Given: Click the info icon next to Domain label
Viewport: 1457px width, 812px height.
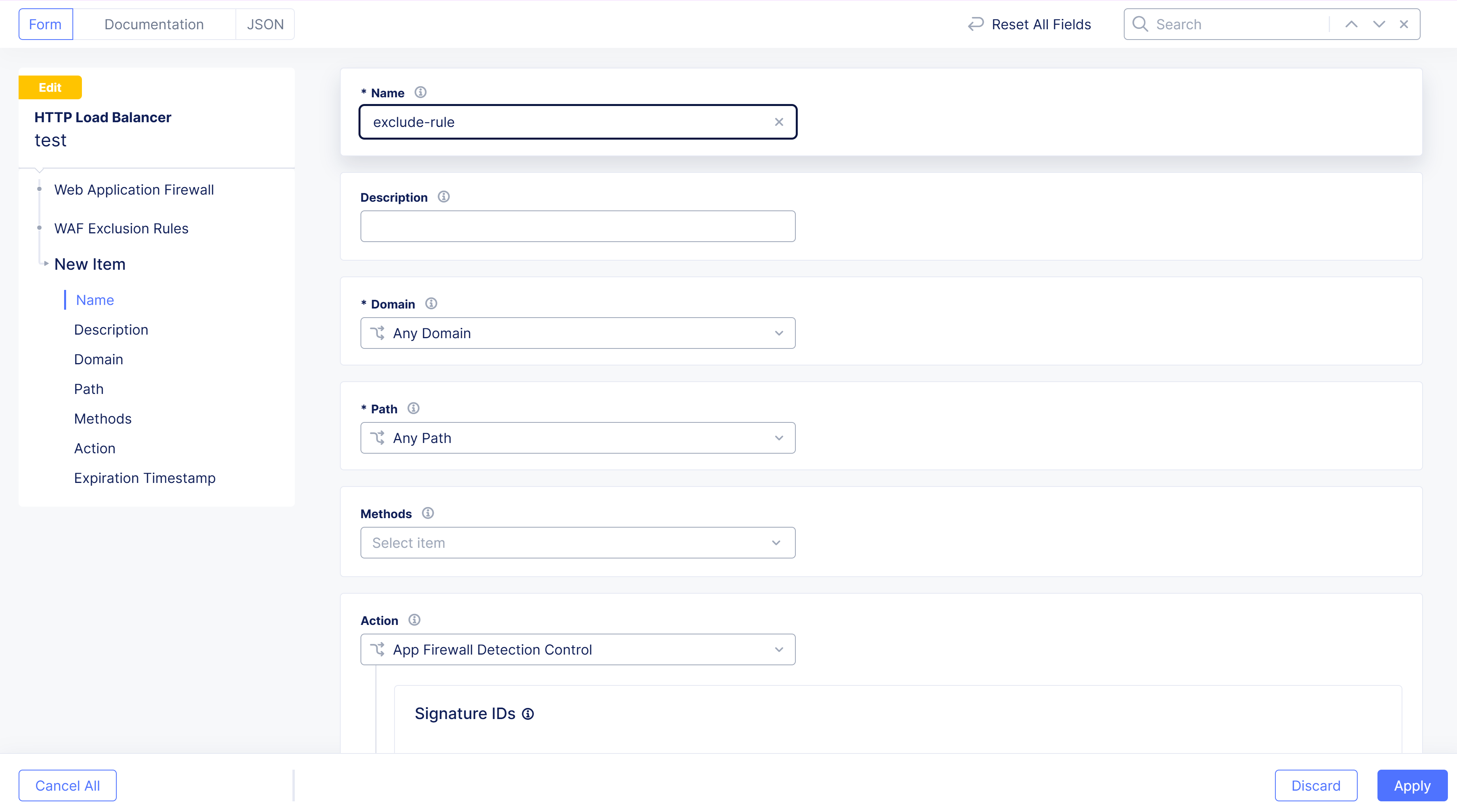Looking at the screenshot, I should pos(431,304).
